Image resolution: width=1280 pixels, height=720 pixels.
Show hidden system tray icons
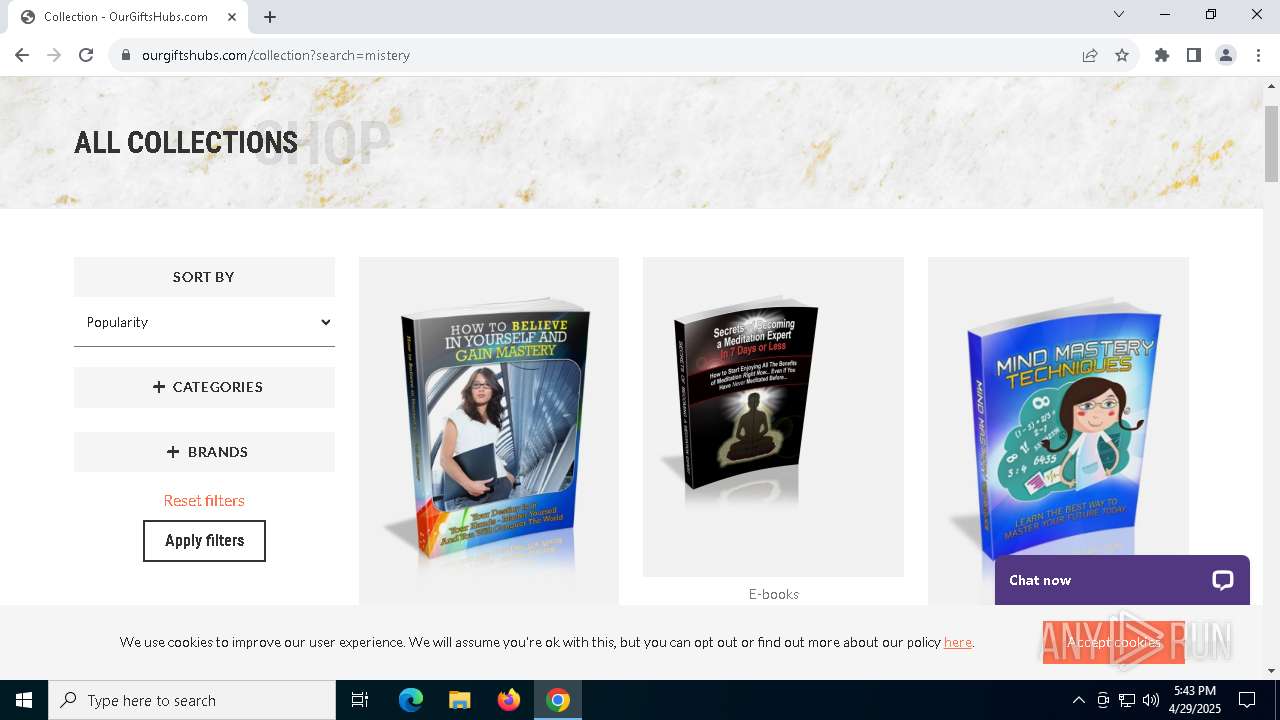1078,700
